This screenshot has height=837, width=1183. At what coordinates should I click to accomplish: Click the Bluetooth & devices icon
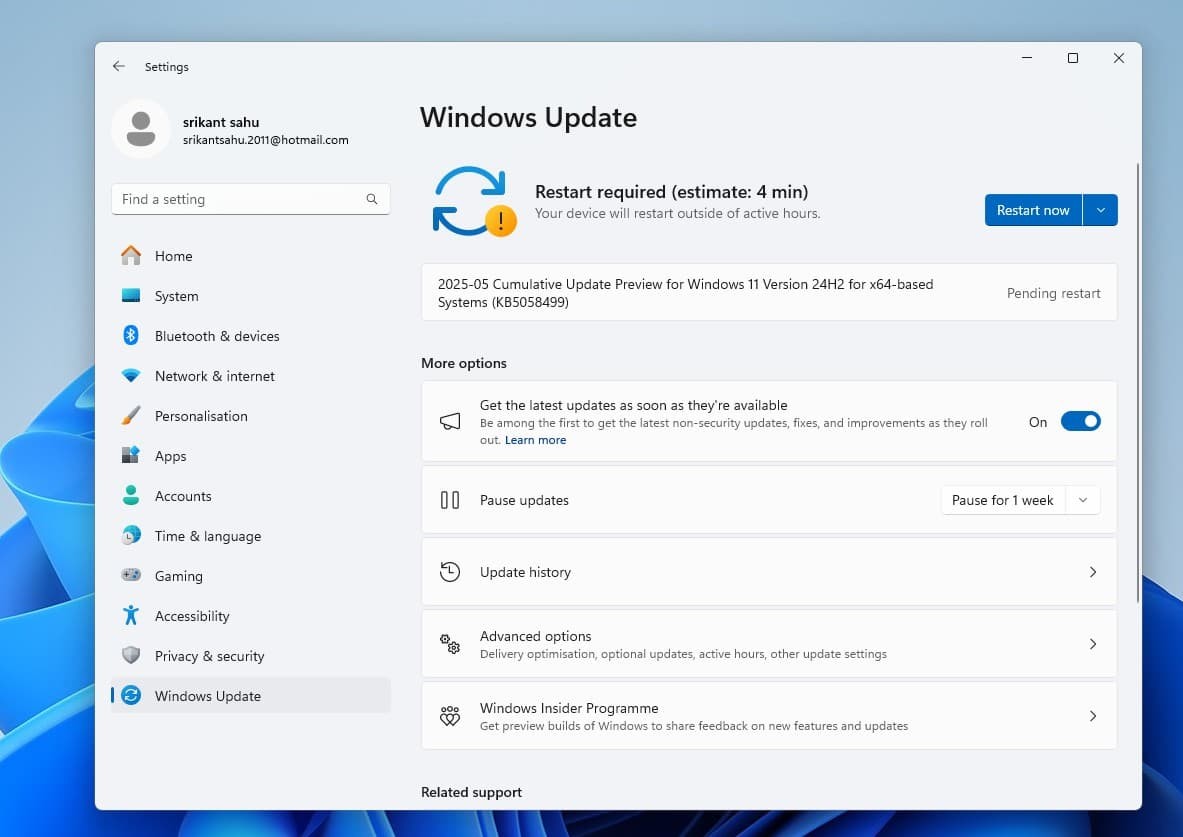[x=131, y=336]
